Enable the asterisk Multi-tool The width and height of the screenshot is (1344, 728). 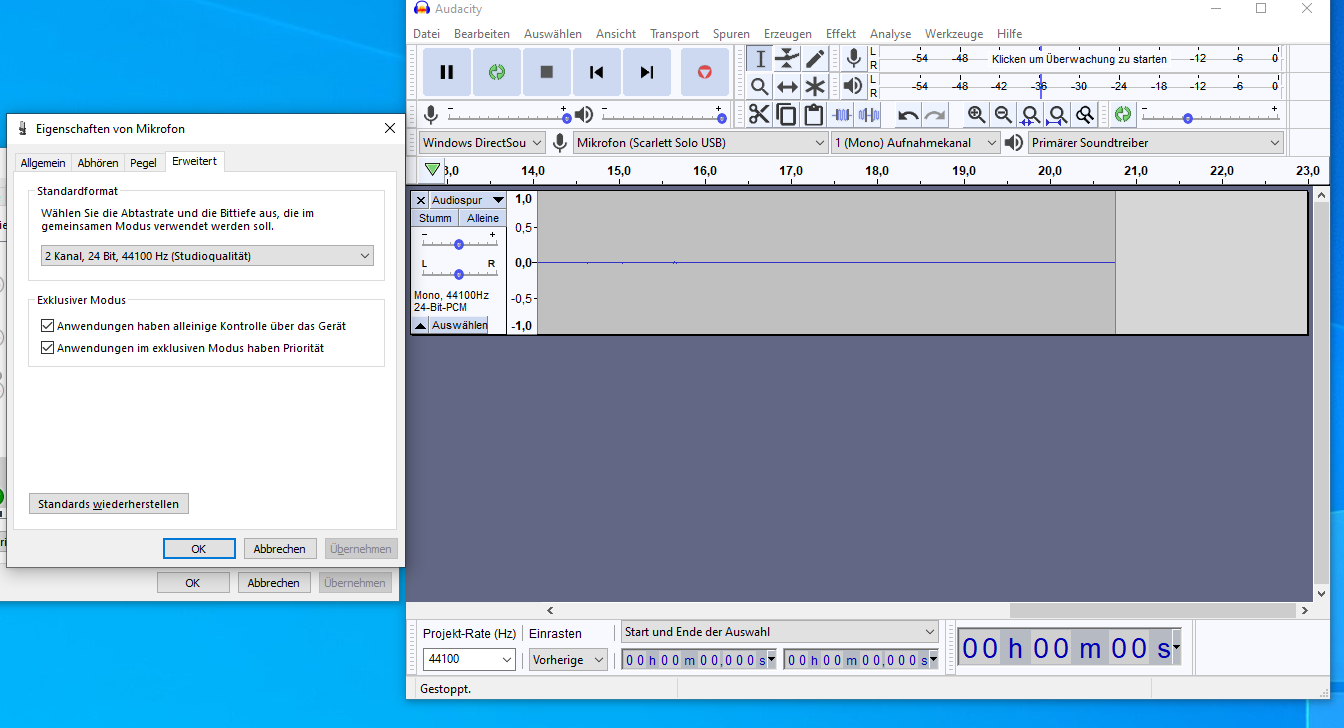tap(815, 86)
